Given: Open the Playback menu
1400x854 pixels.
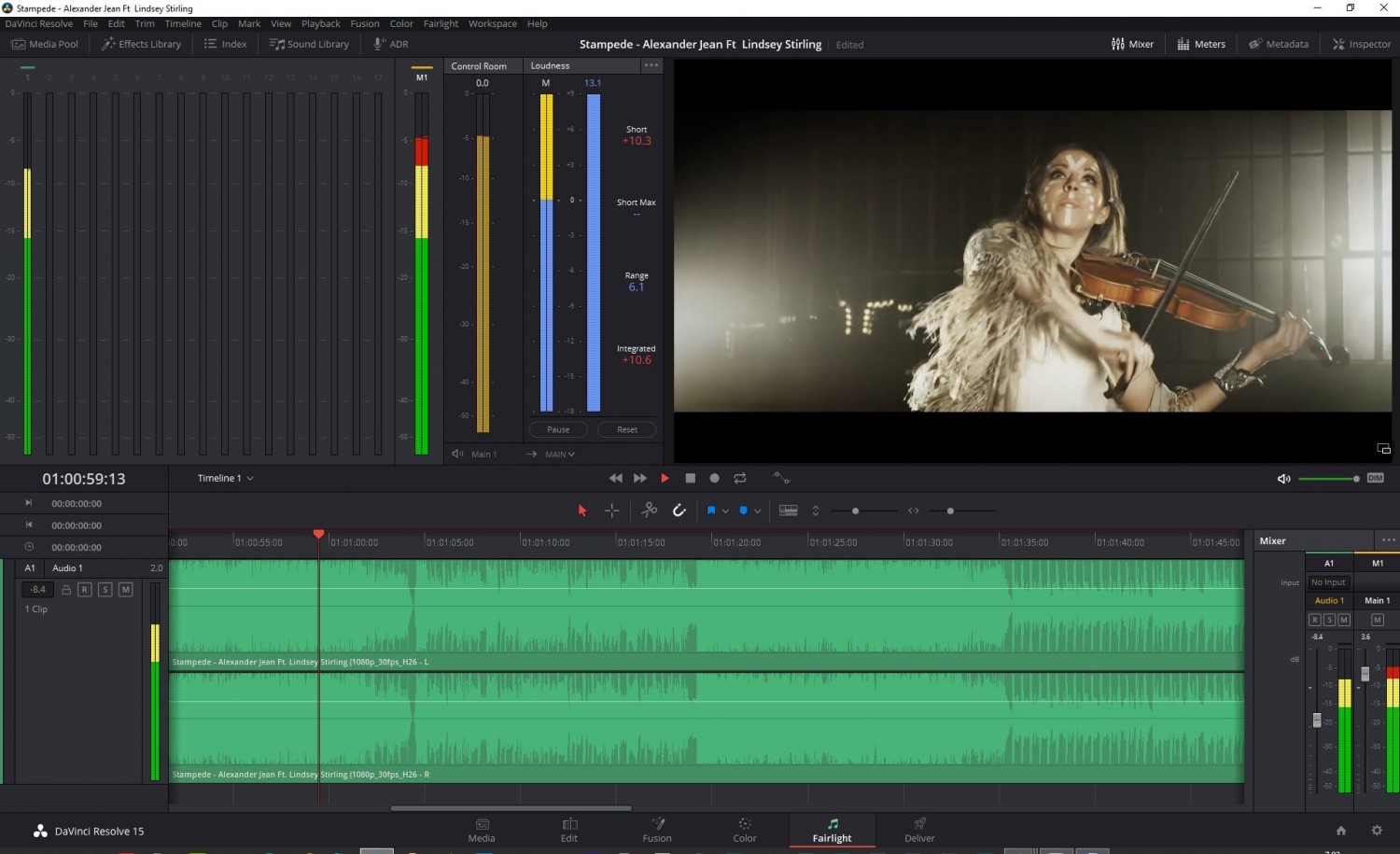Looking at the screenshot, I should (320, 23).
